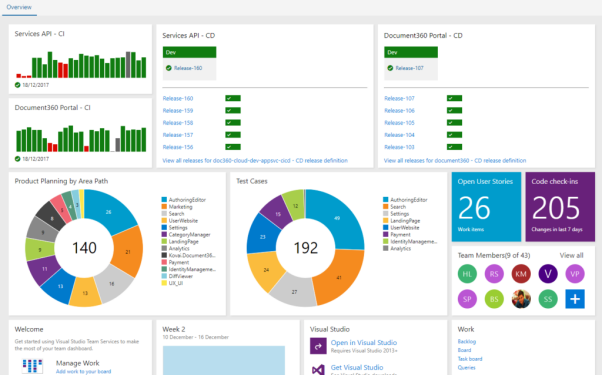Select the 41 slice in Test Cases donut
The height and width of the screenshot is (375, 602).
(x=339, y=277)
